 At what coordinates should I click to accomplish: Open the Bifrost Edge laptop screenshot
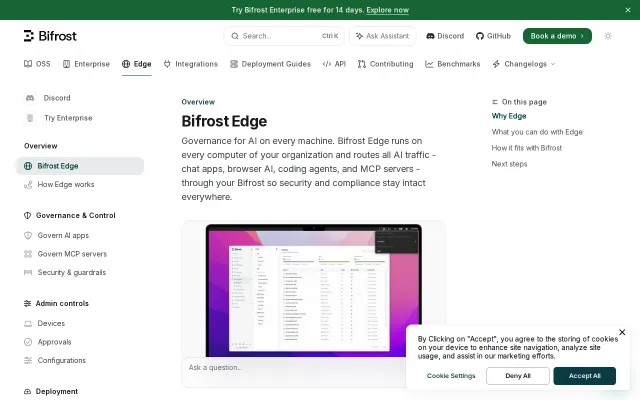(x=313, y=291)
